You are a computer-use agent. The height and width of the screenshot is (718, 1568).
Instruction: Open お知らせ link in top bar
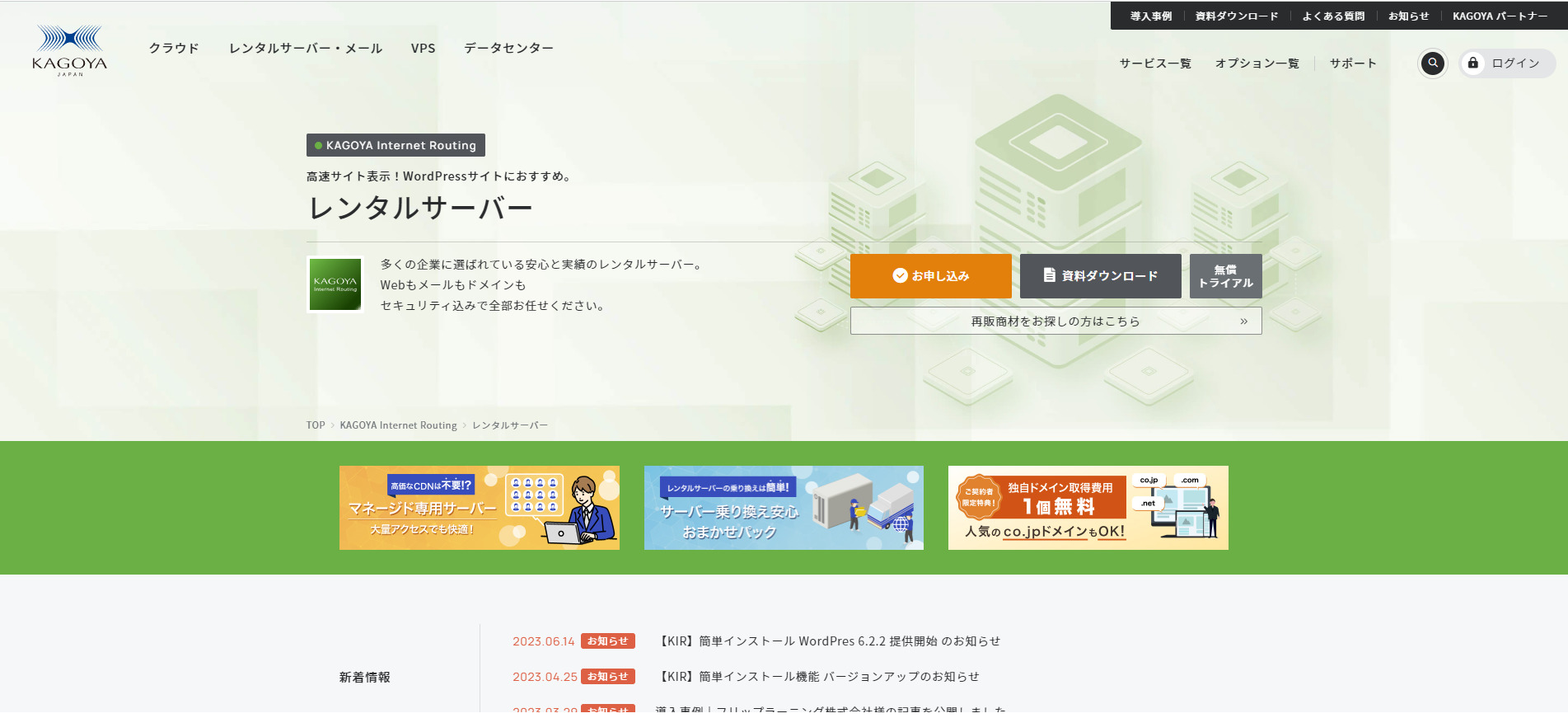tap(1408, 16)
